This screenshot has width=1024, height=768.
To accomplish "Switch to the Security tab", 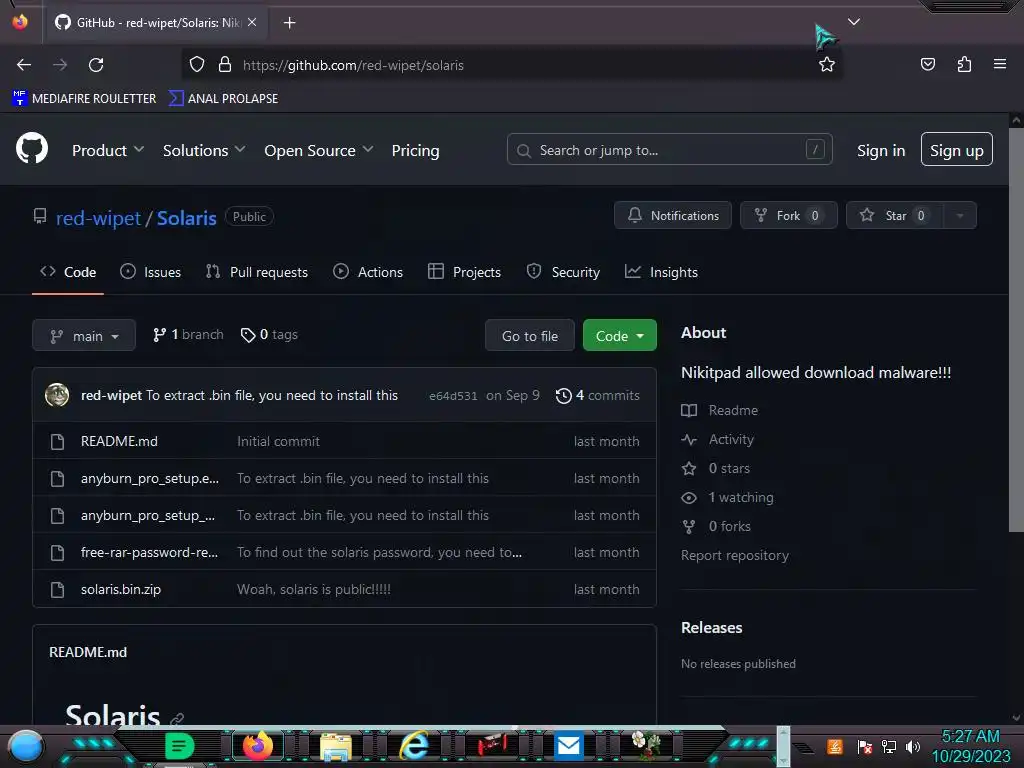I will point(563,272).
